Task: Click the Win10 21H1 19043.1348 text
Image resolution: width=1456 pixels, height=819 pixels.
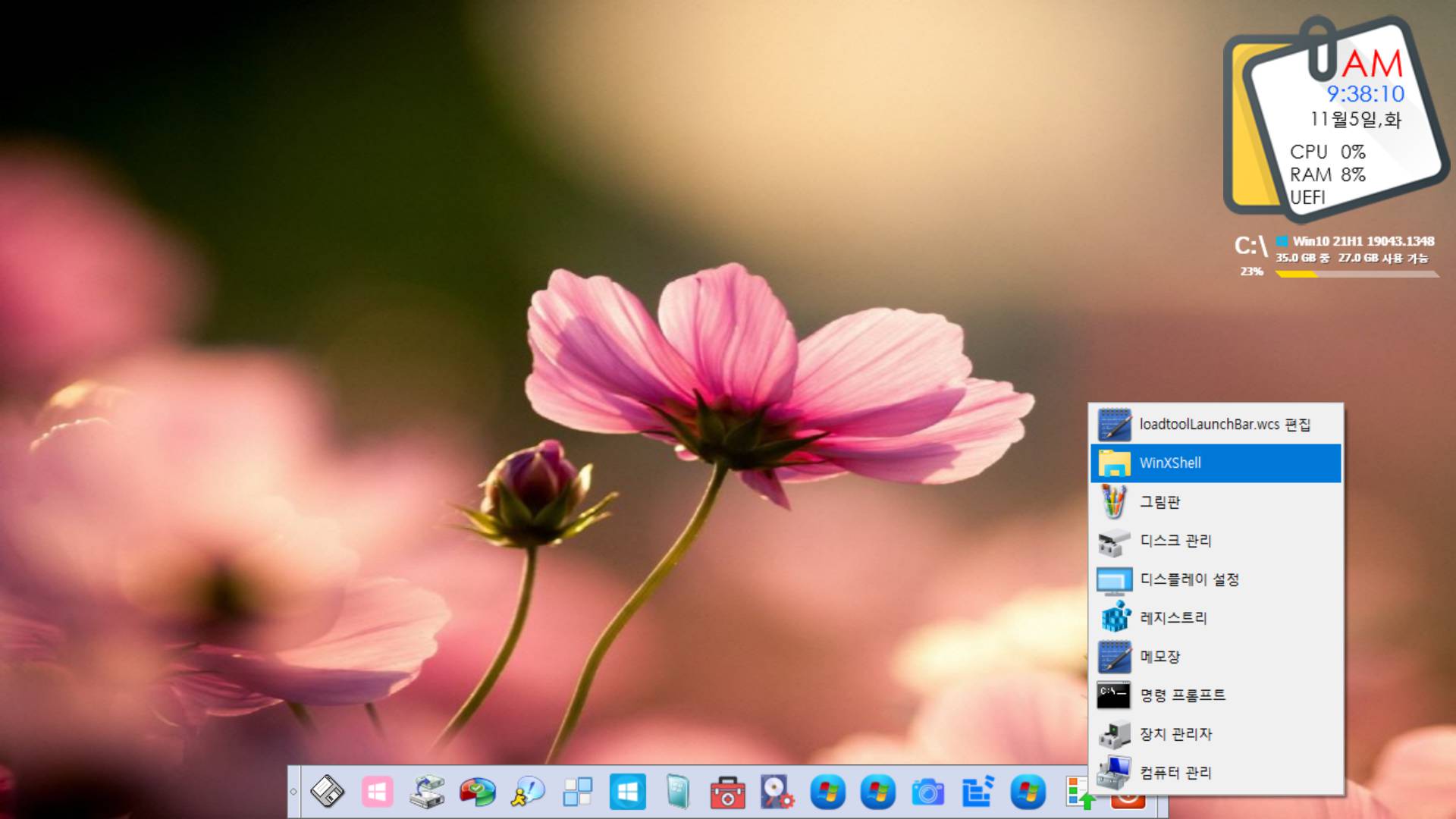Action: click(1363, 241)
